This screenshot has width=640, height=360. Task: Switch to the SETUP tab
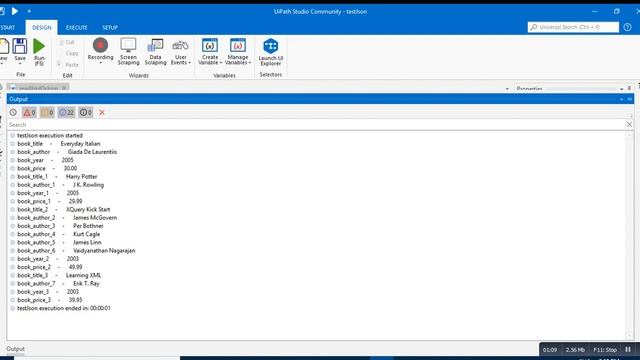point(110,27)
